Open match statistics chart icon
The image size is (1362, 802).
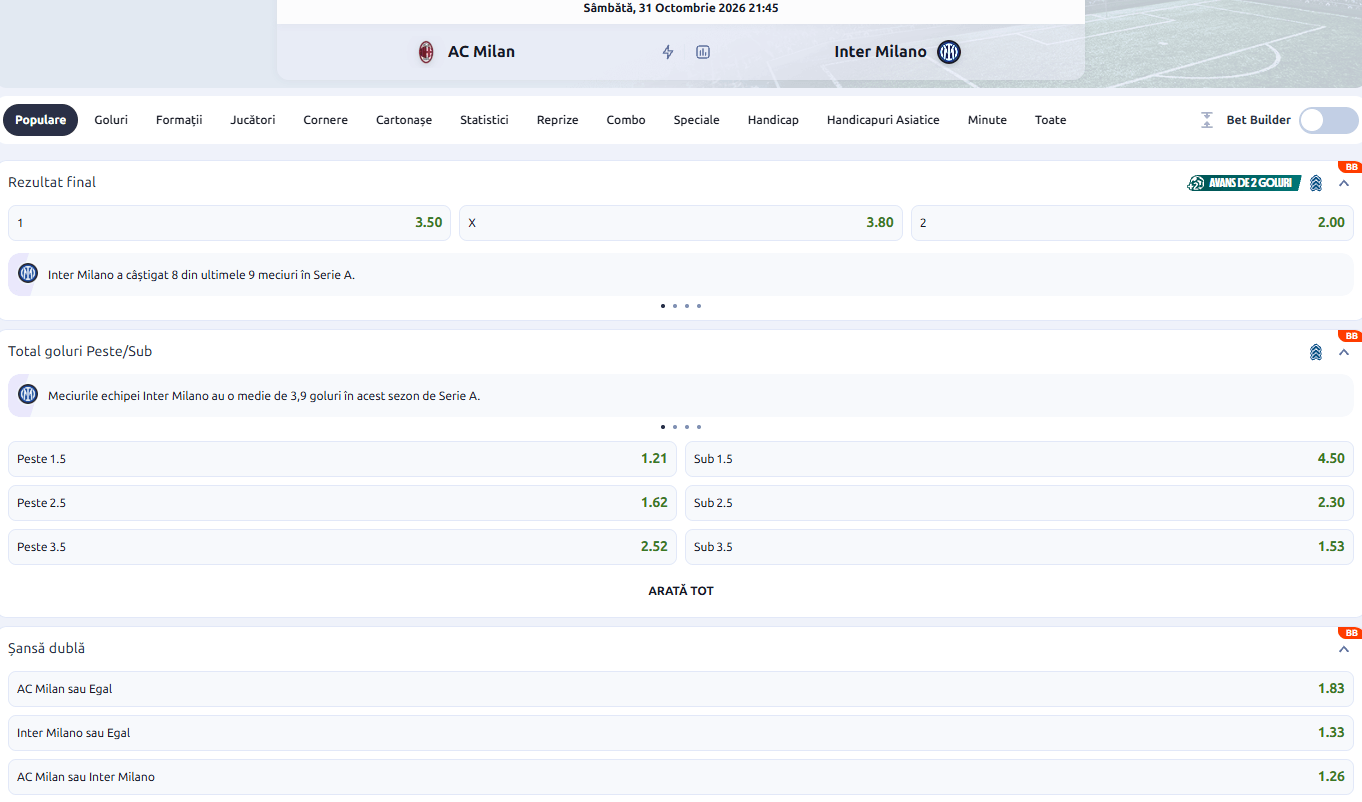coord(703,52)
